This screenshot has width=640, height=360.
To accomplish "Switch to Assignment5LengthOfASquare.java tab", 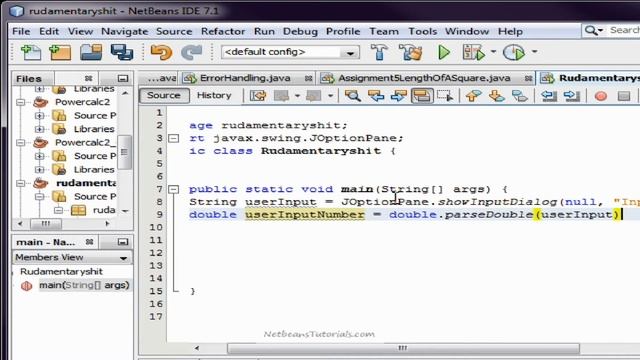I will coord(423,78).
